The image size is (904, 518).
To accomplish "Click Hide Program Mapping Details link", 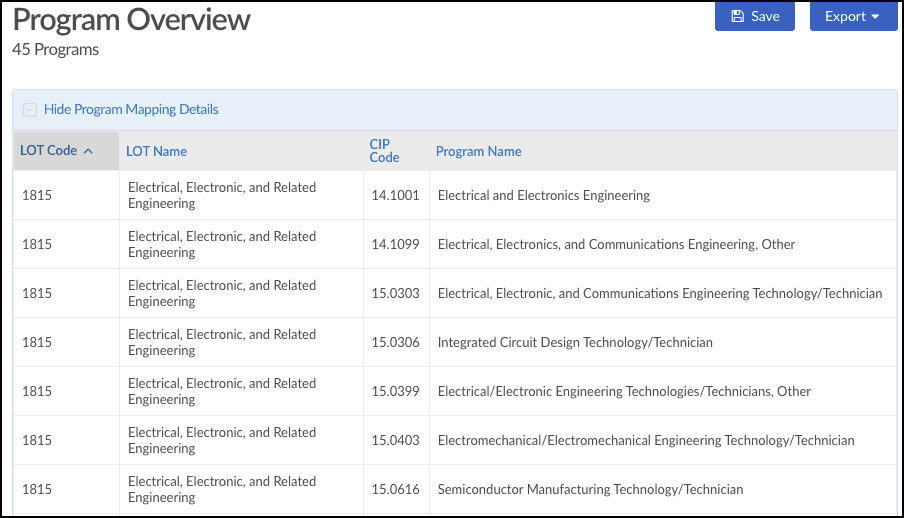I will coord(131,109).
